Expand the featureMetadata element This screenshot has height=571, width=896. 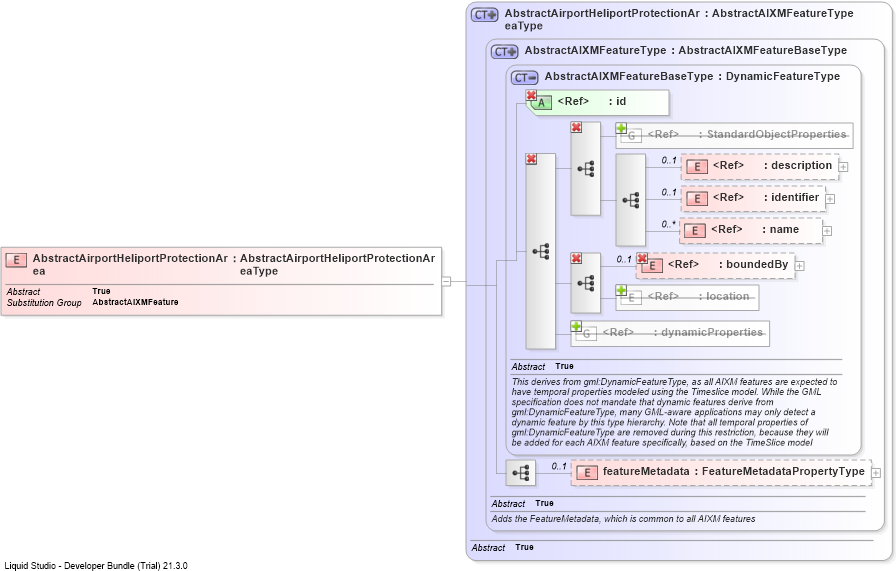(876, 473)
